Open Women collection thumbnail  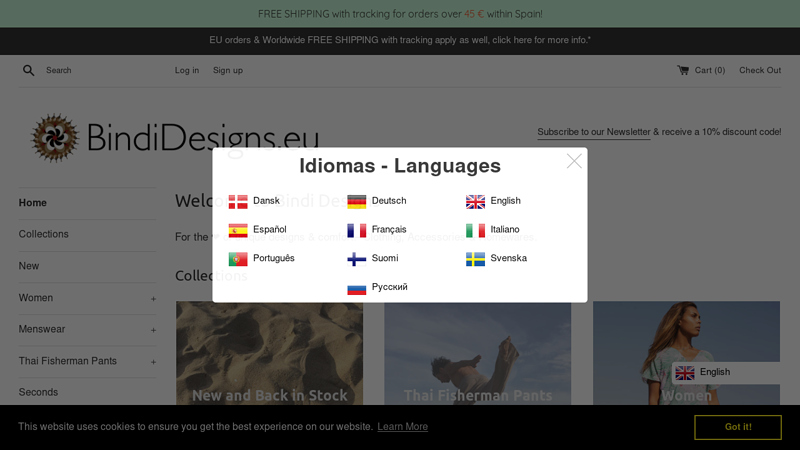coord(686,353)
